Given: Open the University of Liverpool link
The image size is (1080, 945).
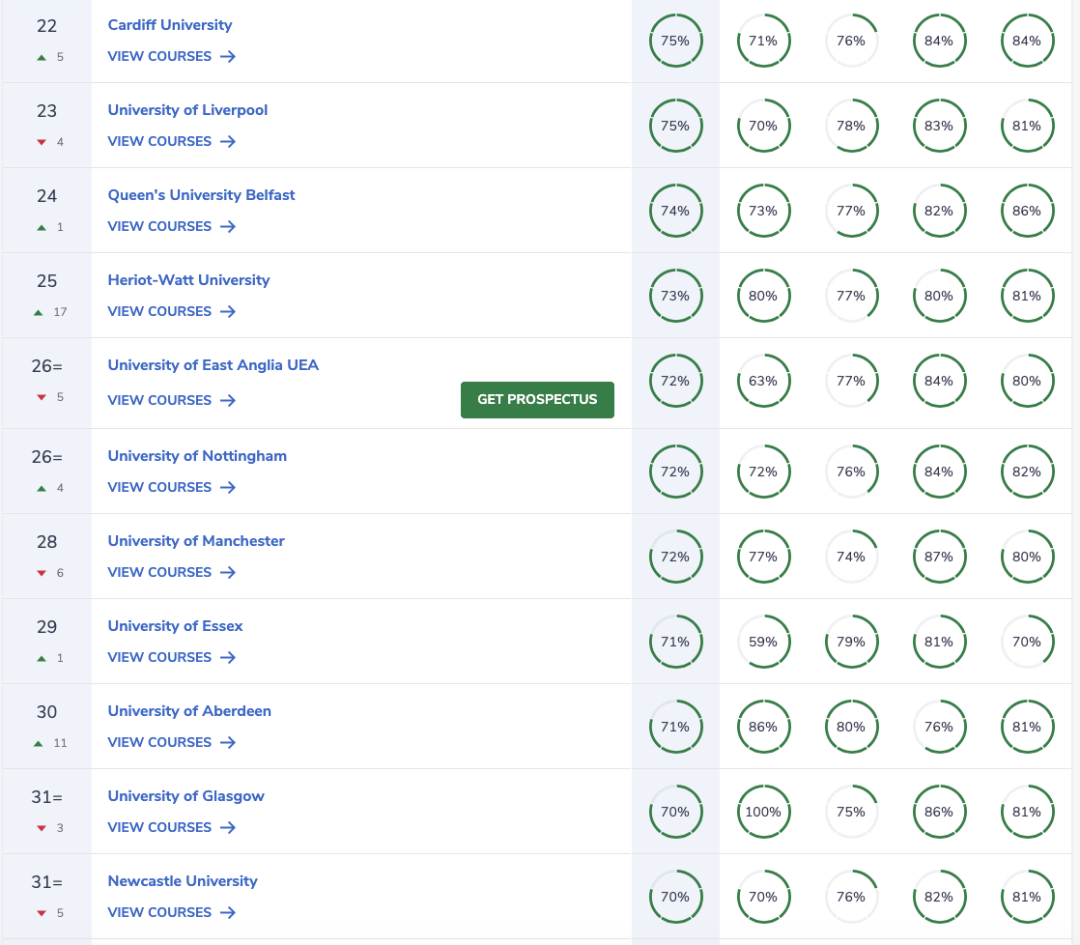Looking at the screenshot, I should [187, 110].
